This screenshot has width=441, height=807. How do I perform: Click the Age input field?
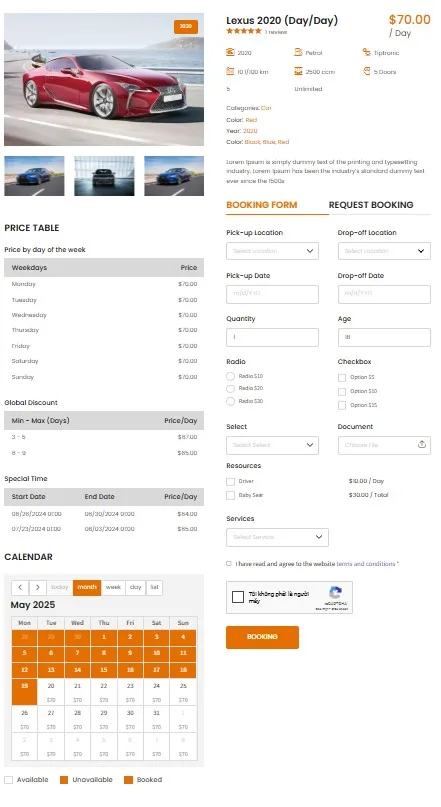point(384,338)
